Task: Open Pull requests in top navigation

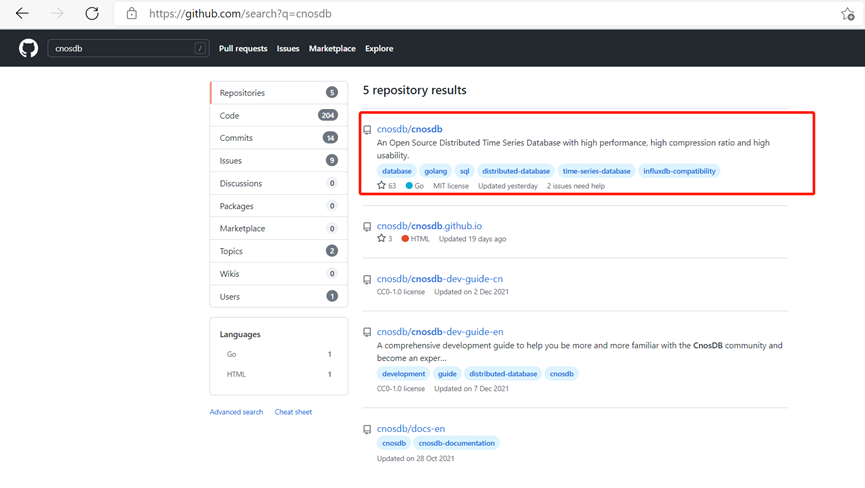Action: 243,49
